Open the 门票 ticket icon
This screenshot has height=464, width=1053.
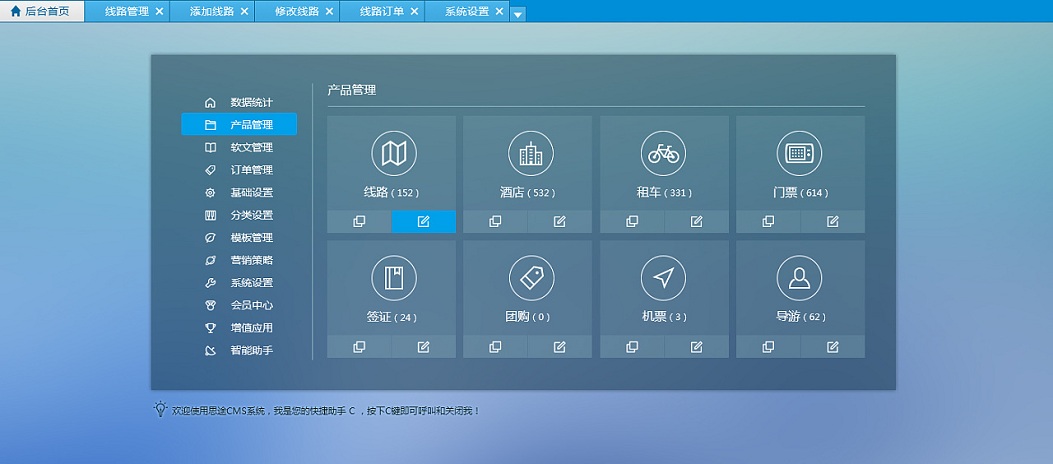click(799, 153)
